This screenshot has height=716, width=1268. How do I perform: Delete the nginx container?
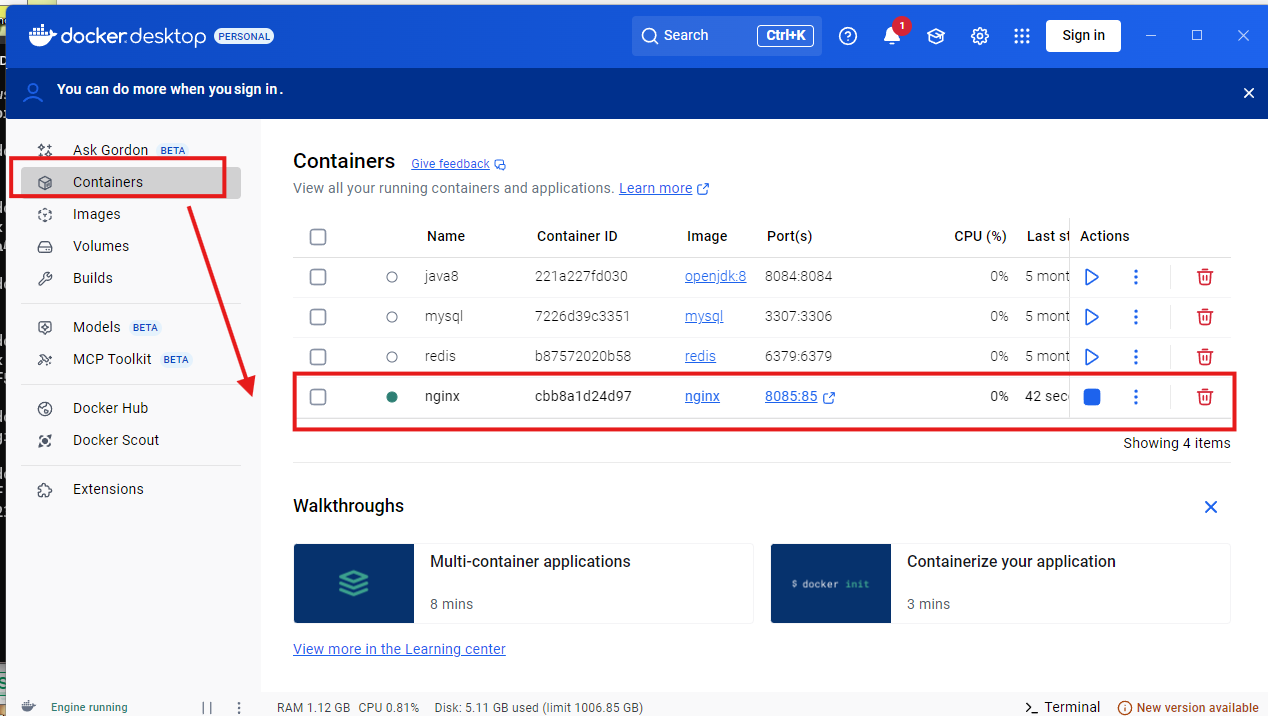point(1205,397)
